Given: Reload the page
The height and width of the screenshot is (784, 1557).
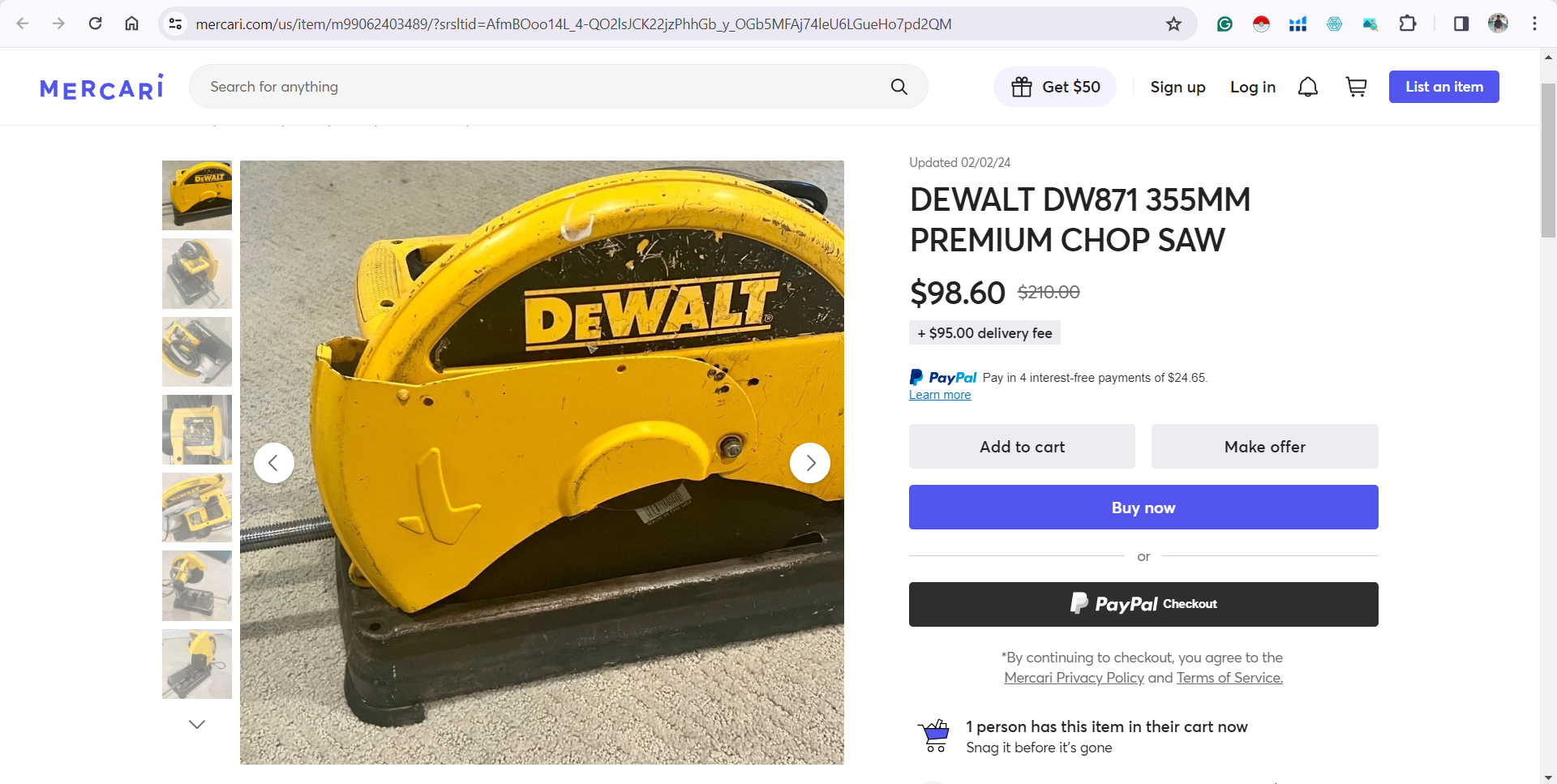Looking at the screenshot, I should [x=95, y=24].
